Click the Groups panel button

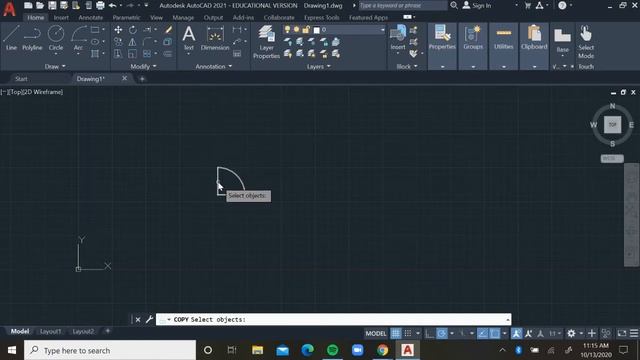point(473,39)
